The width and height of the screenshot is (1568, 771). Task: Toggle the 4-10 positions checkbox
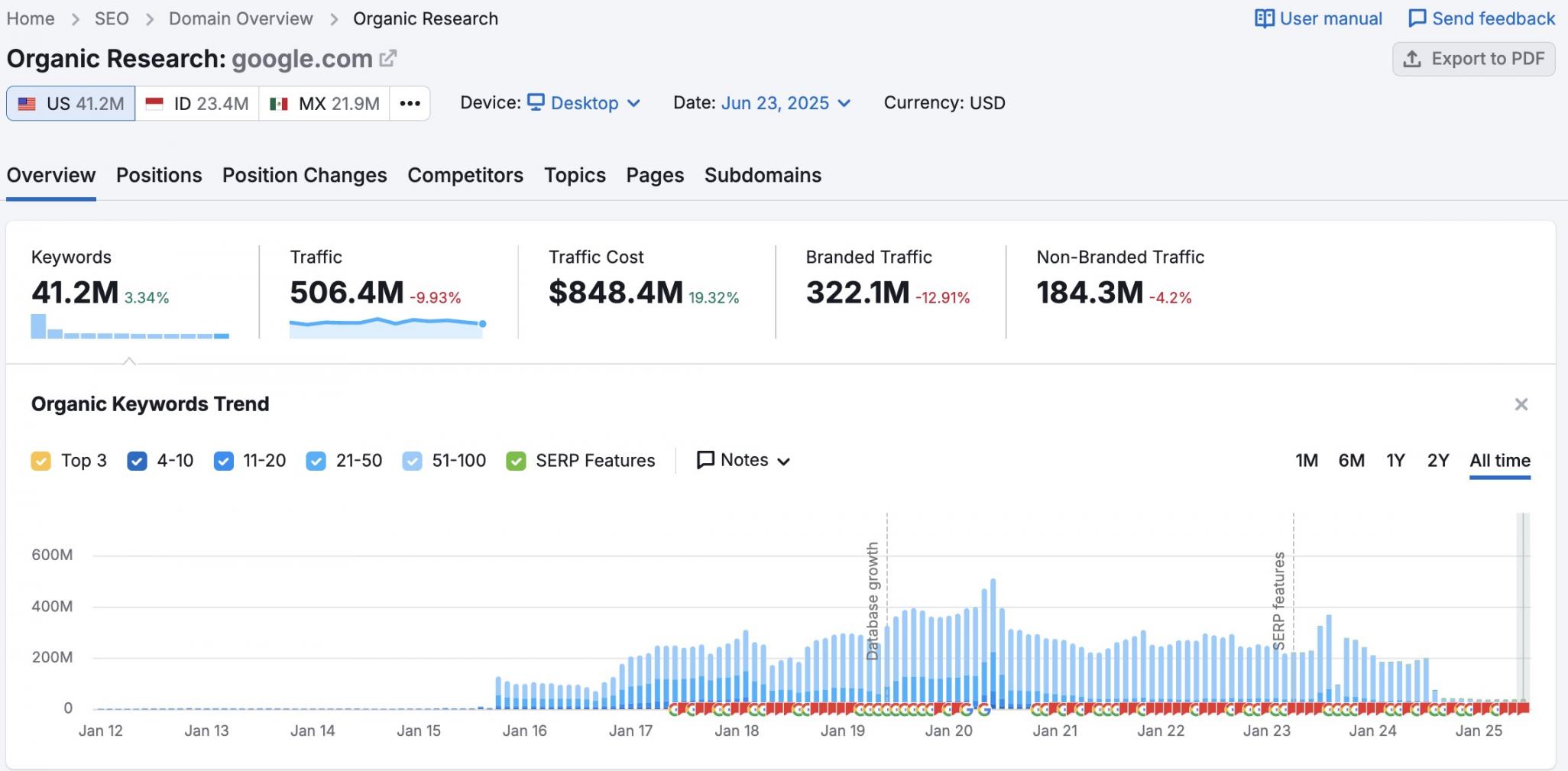click(137, 461)
